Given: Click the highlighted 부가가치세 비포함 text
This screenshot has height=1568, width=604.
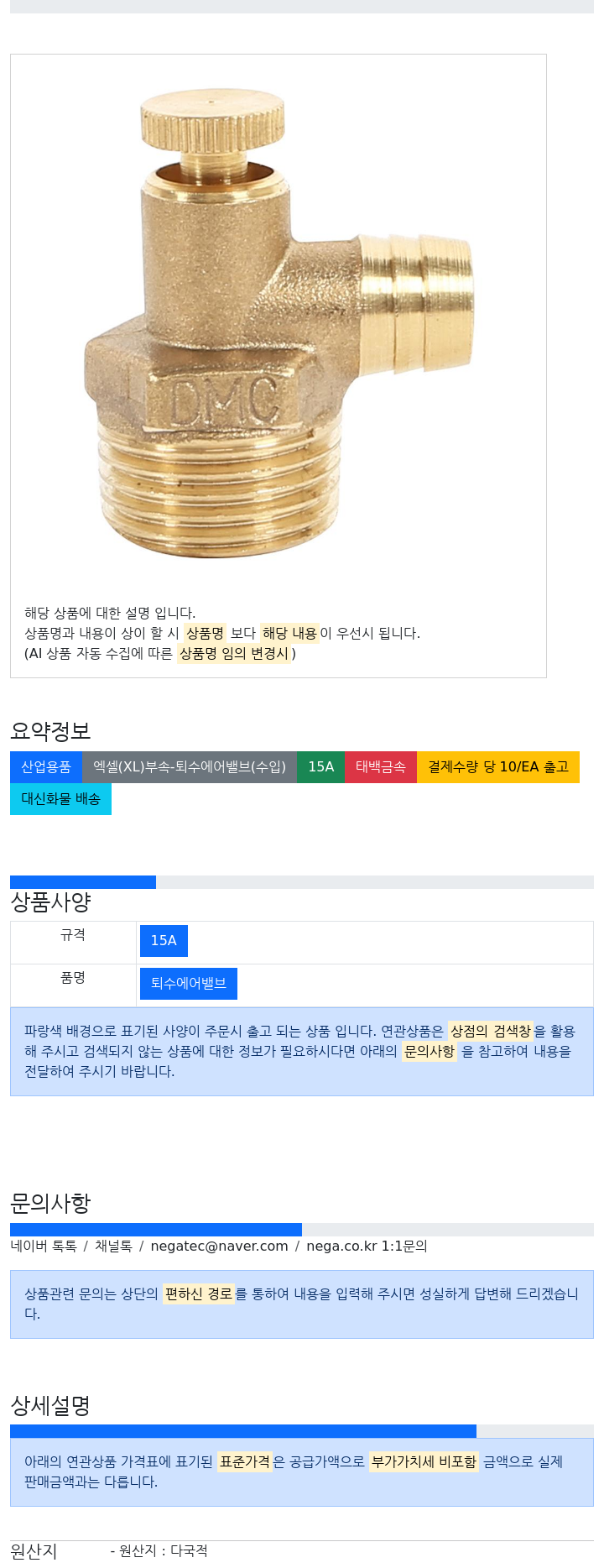Looking at the screenshot, I should tap(424, 1462).
